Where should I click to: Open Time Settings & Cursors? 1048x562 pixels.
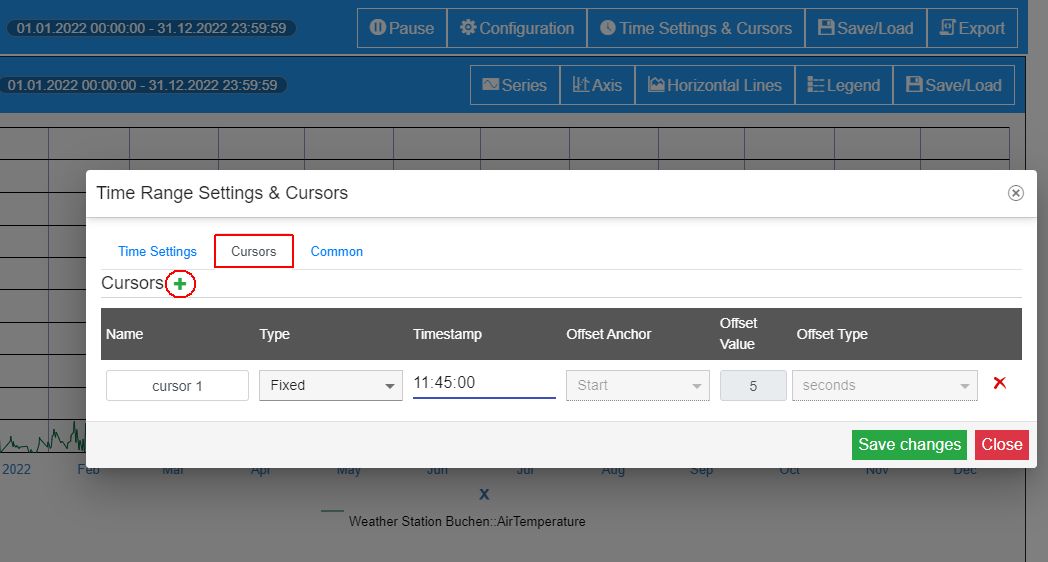695,28
